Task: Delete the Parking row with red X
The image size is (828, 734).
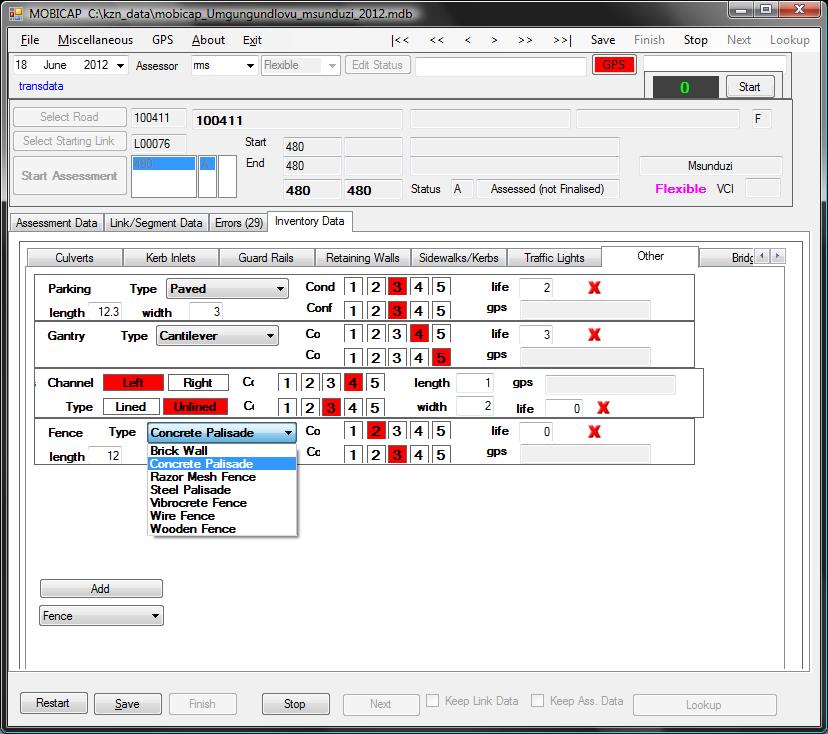Action: (x=594, y=288)
